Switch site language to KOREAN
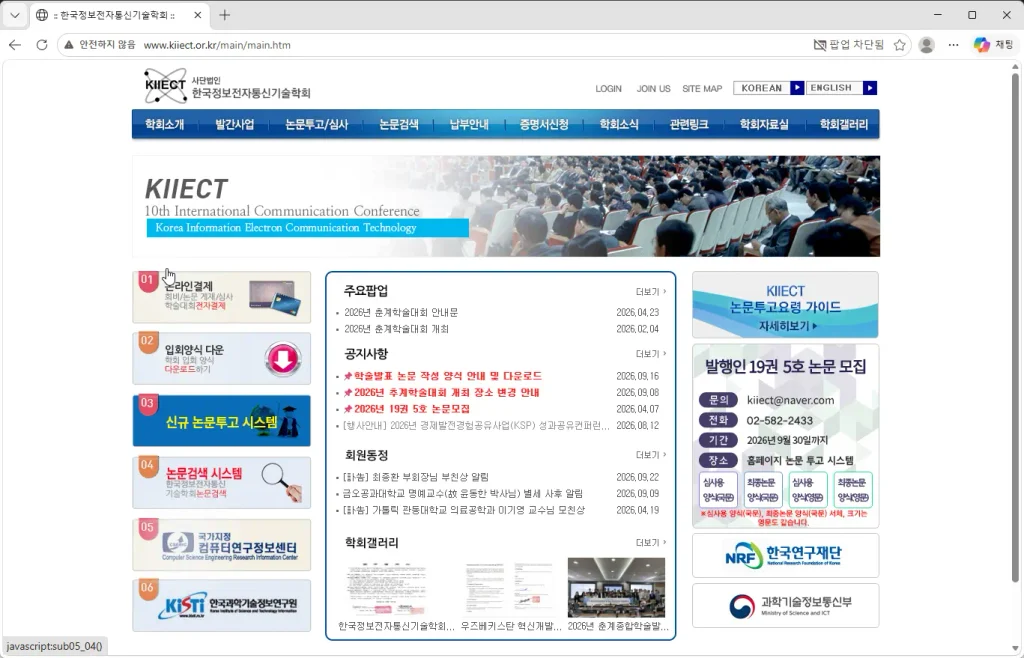 [761, 88]
